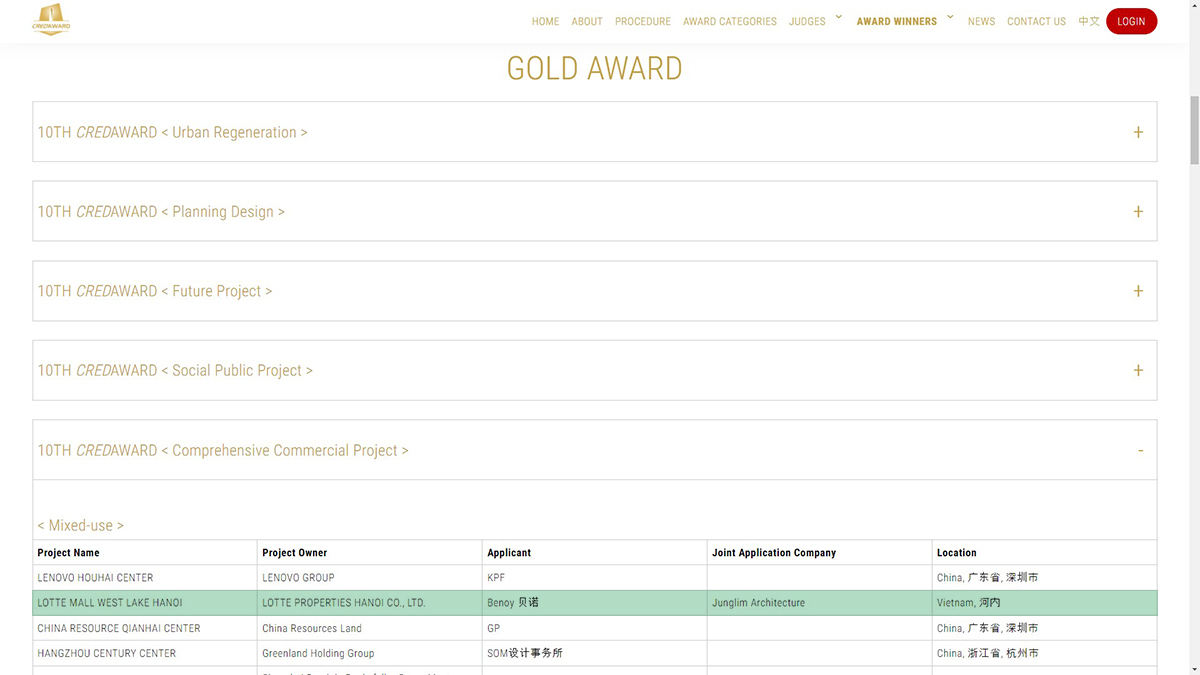
Task: Click the '< Mixed-use >' subcategory label
Action: coord(81,525)
